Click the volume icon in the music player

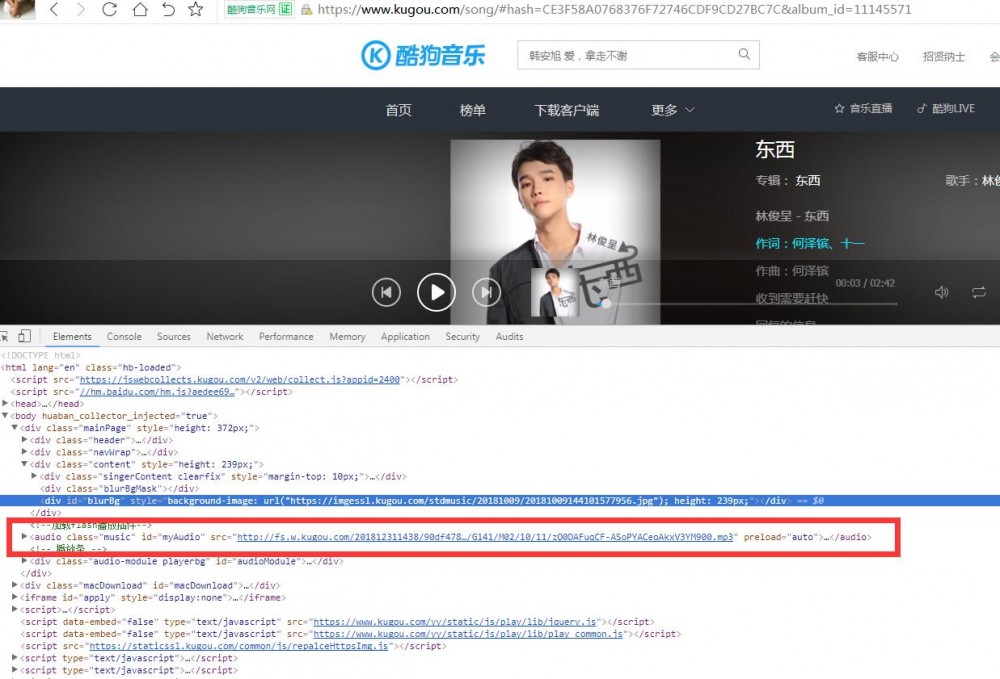coord(940,291)
